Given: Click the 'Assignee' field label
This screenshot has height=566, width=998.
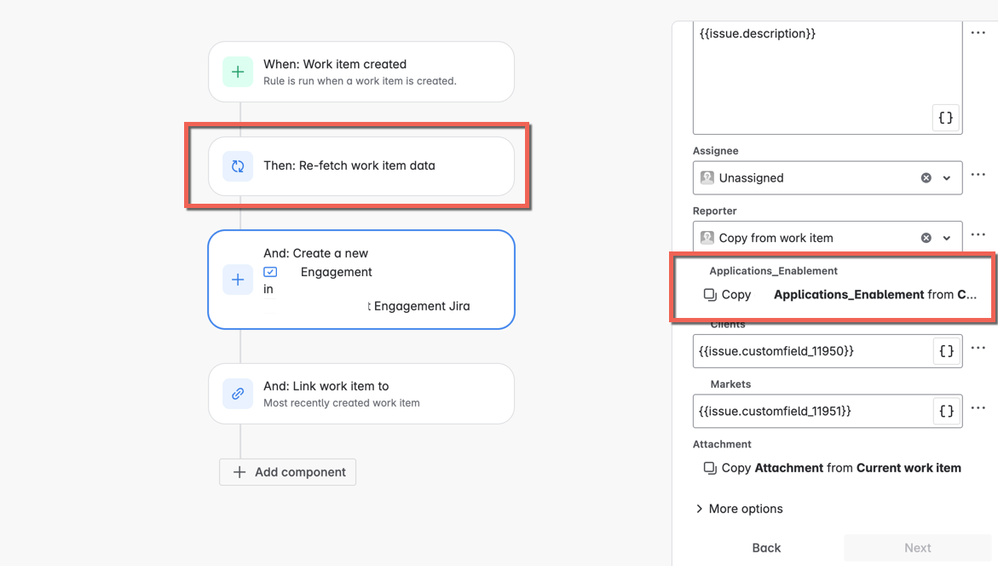Looking at the screenshot, I should pos(715,151).
